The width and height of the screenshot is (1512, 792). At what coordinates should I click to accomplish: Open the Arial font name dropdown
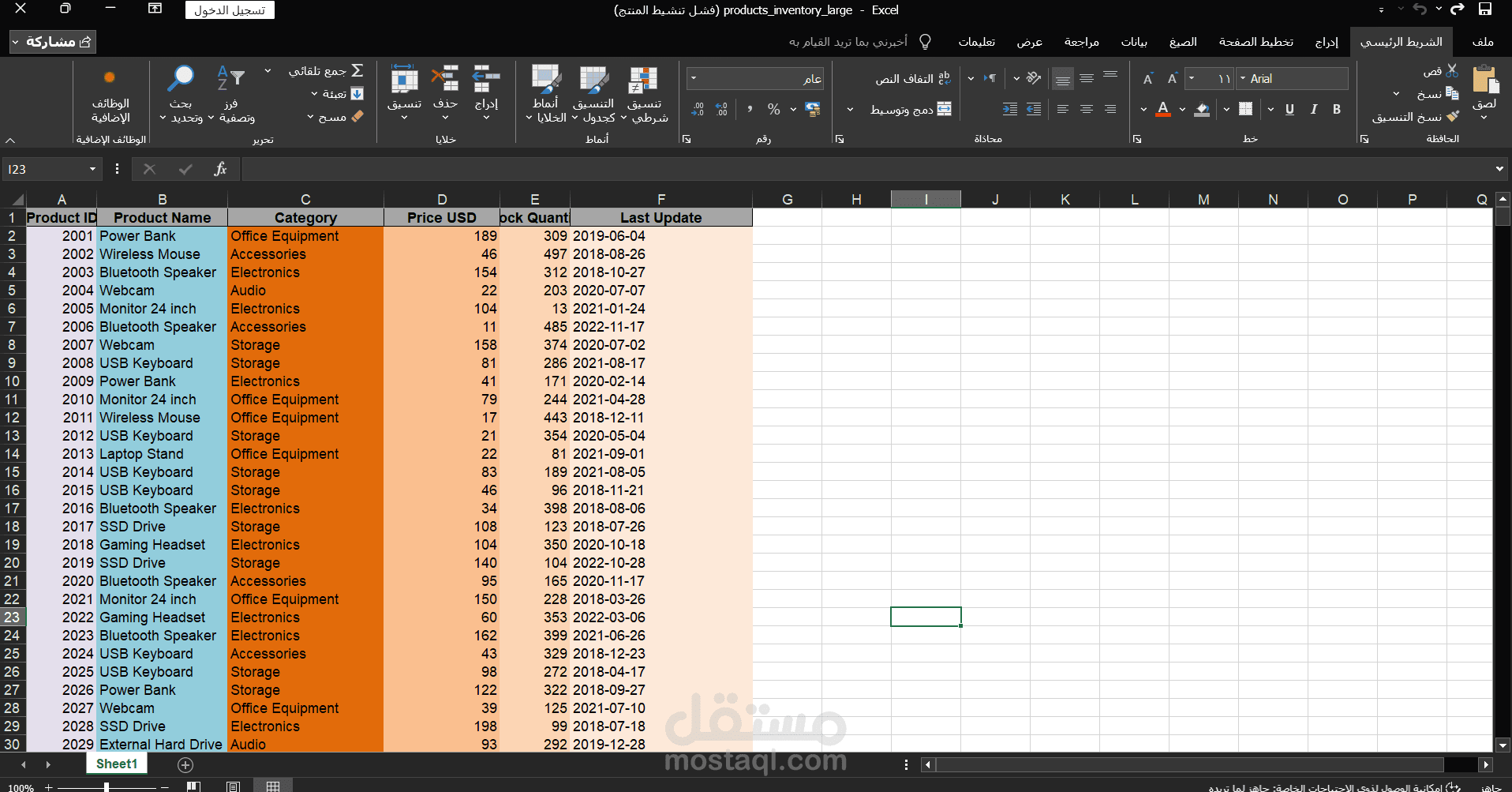[1243, 78]
